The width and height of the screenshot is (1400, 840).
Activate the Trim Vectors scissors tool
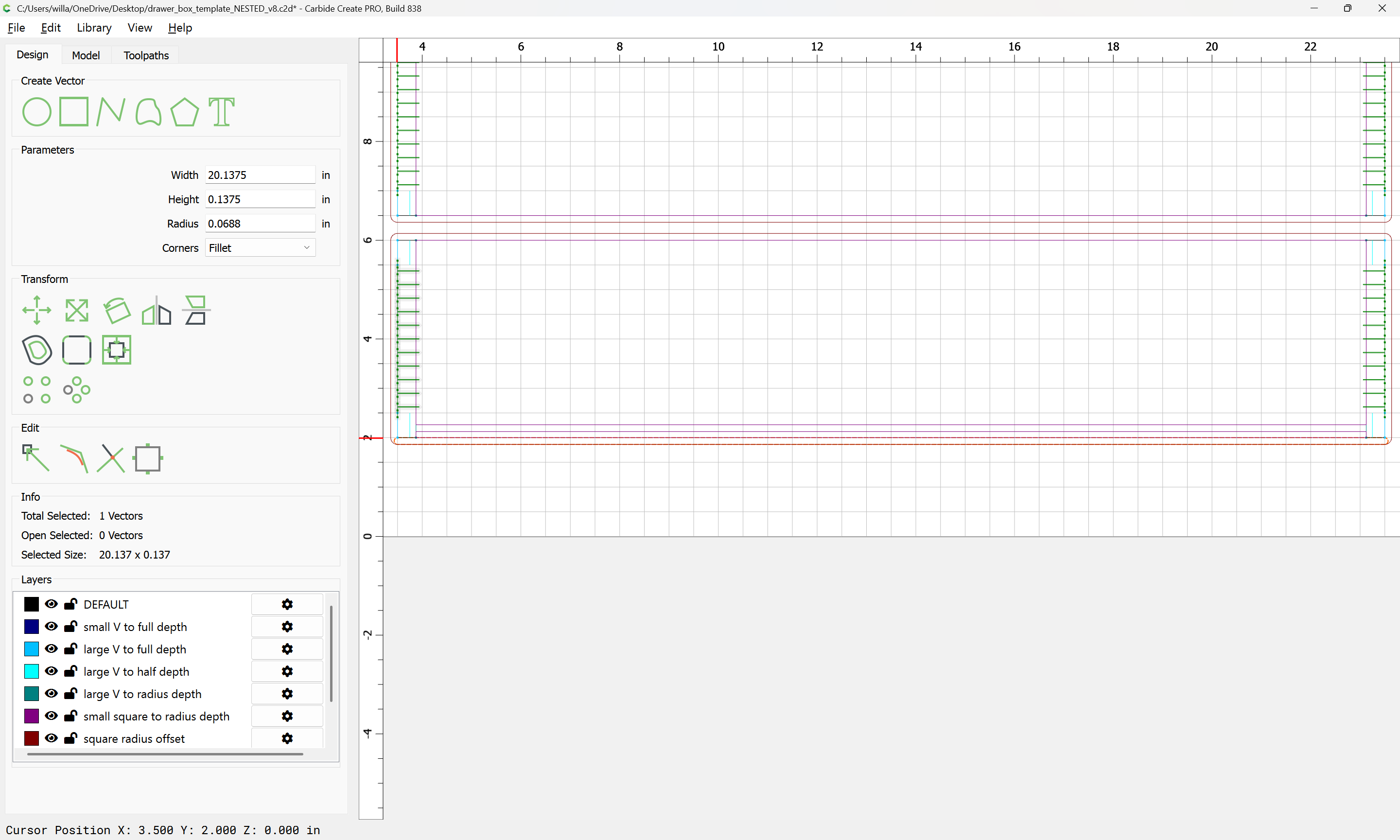pos(110,458)
